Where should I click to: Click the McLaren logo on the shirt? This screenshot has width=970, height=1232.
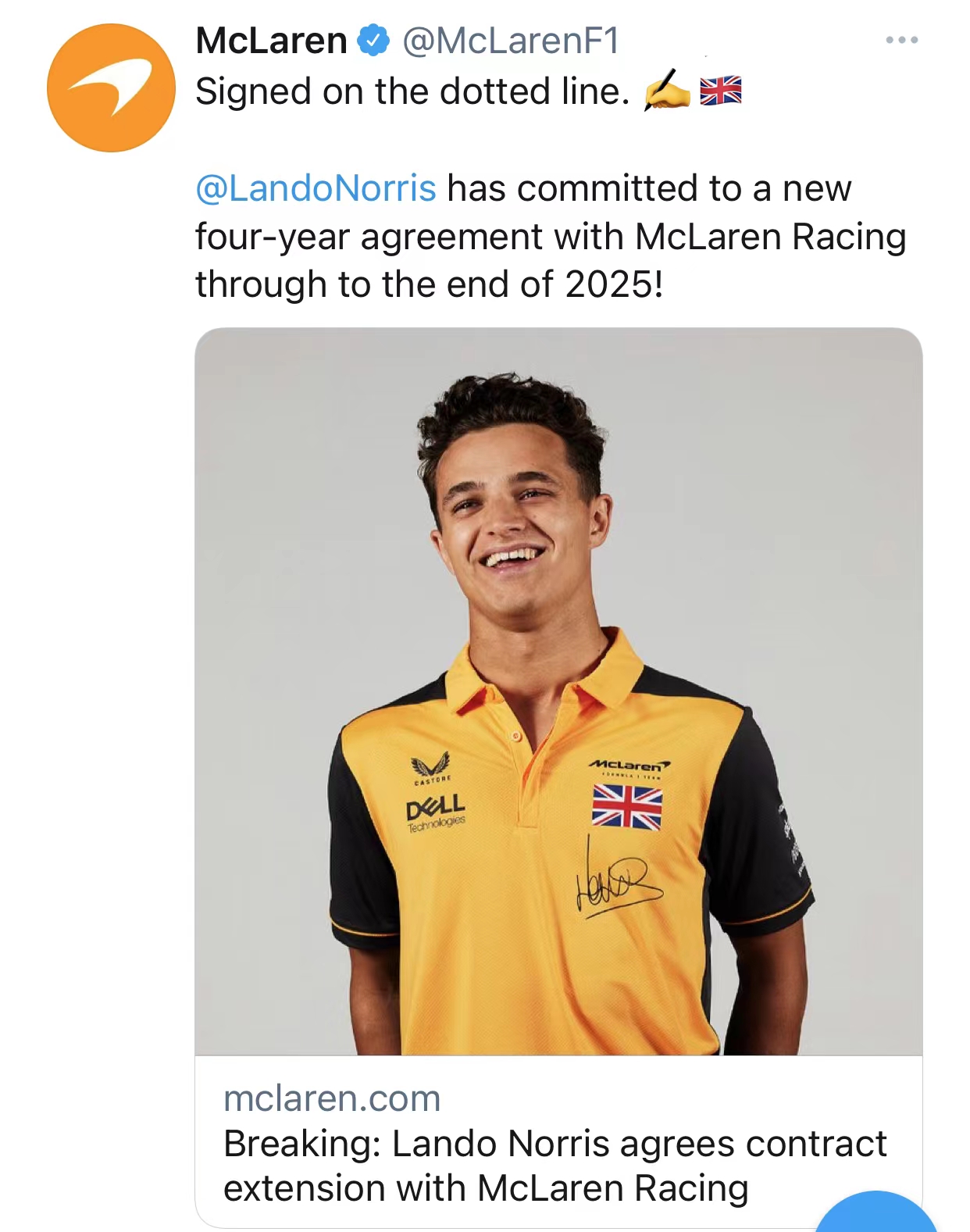click(629, 767)
